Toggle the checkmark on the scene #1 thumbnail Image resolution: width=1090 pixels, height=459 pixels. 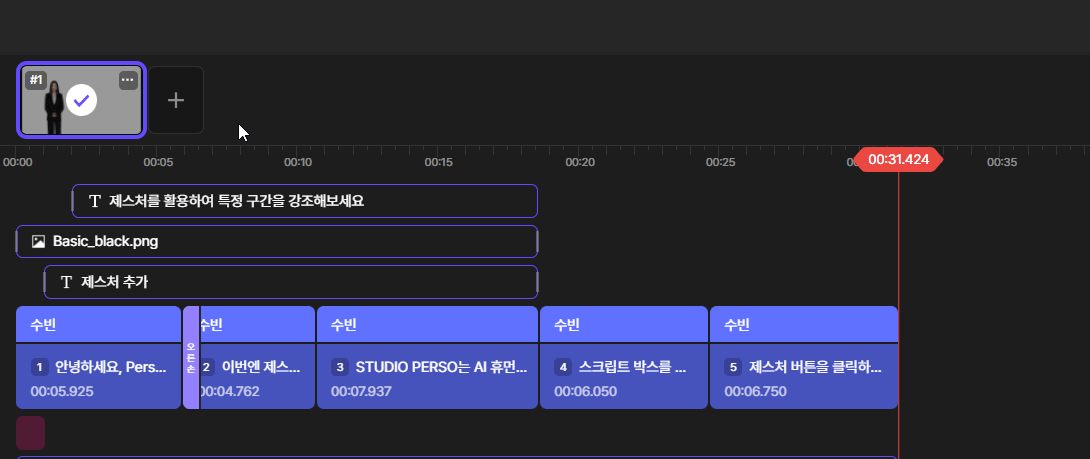(82, 100)
